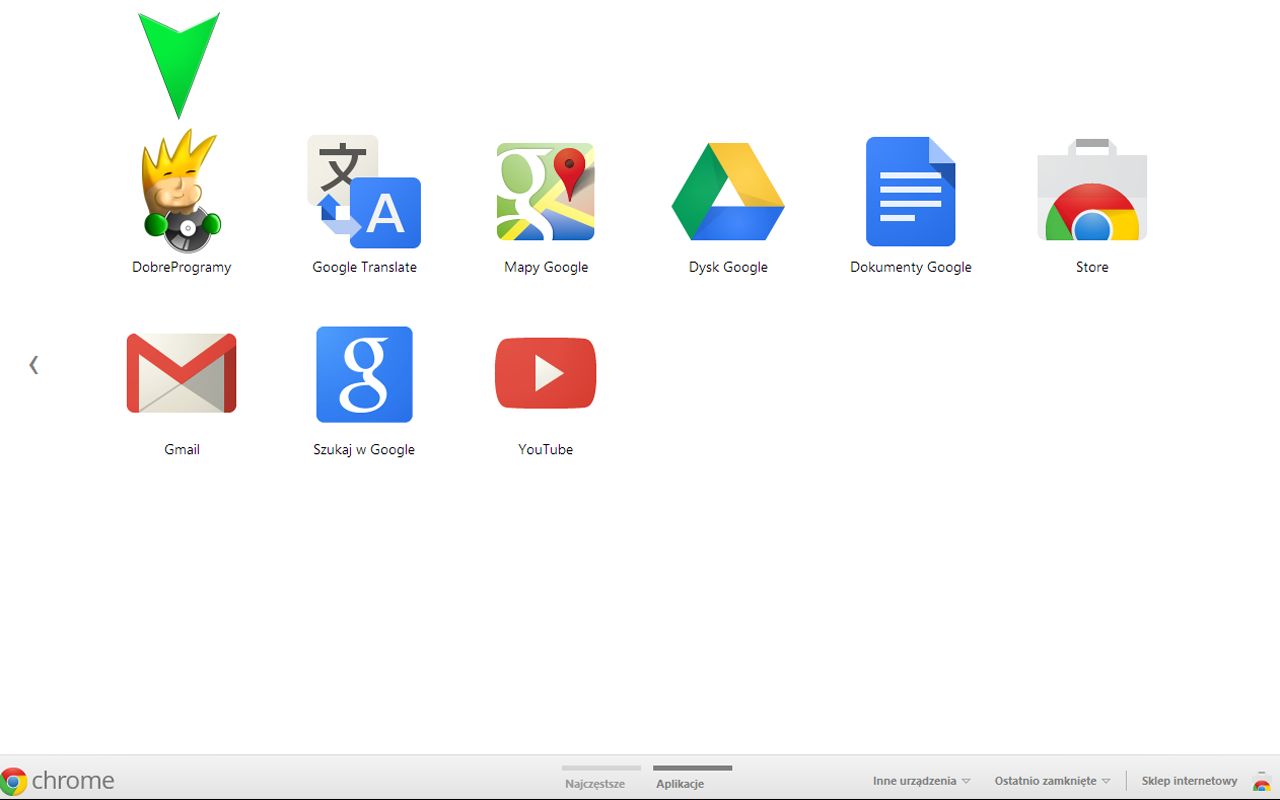This screenshot has width=1280, height=800.
Task: Click the DobreProgramy label text
Action: [181, 267]
